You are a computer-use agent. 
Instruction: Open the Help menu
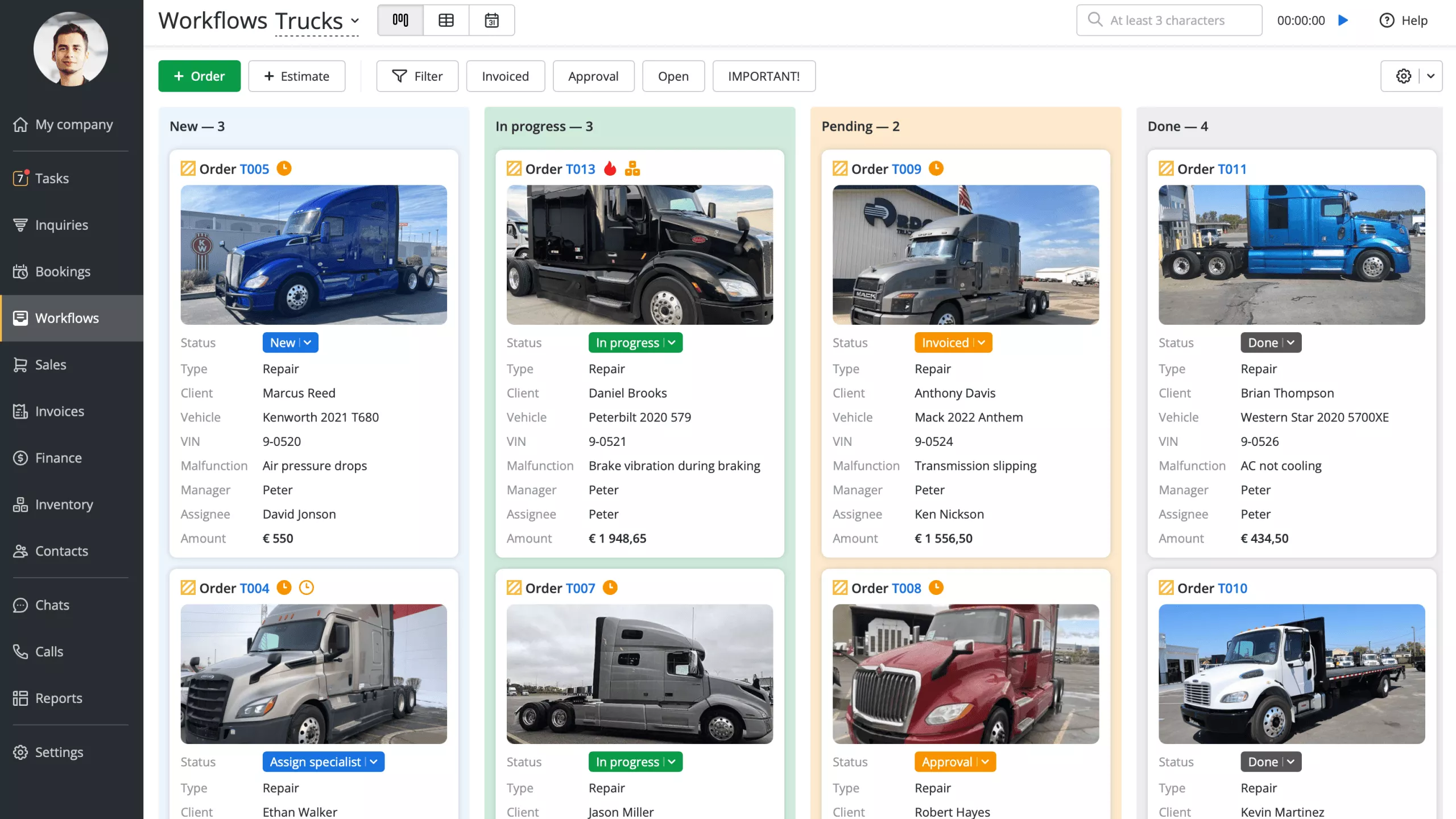click(x=1404, y=20)
